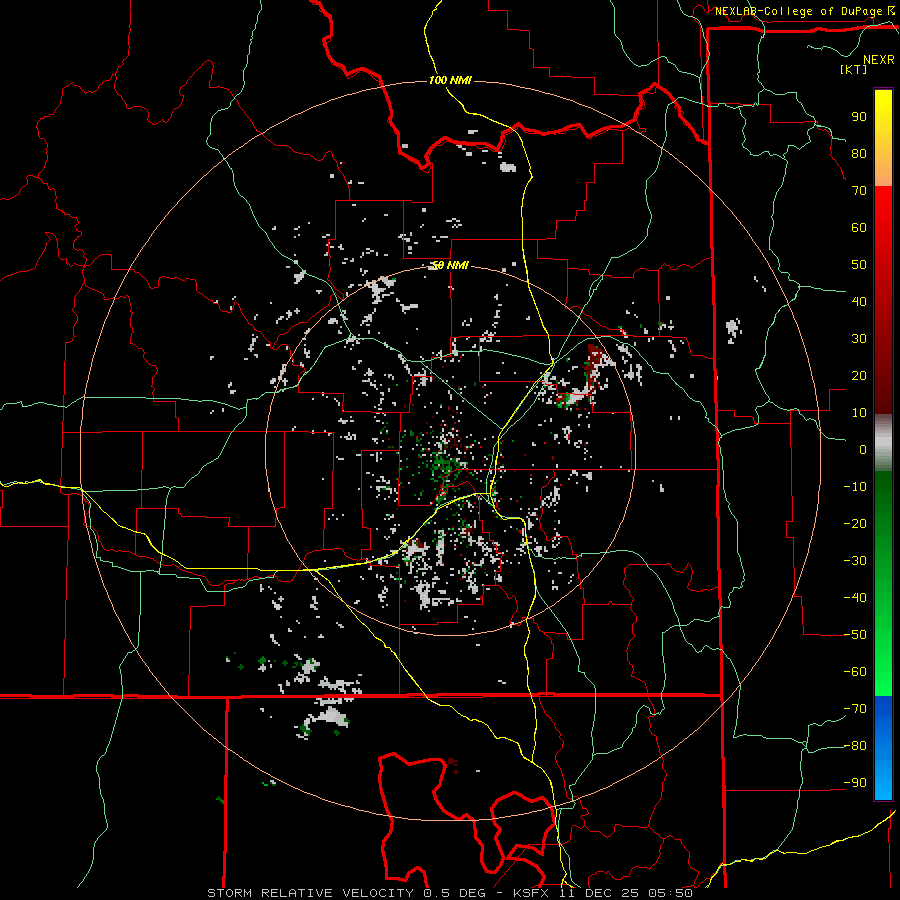Click the [KT] units label

coord(854,69)
